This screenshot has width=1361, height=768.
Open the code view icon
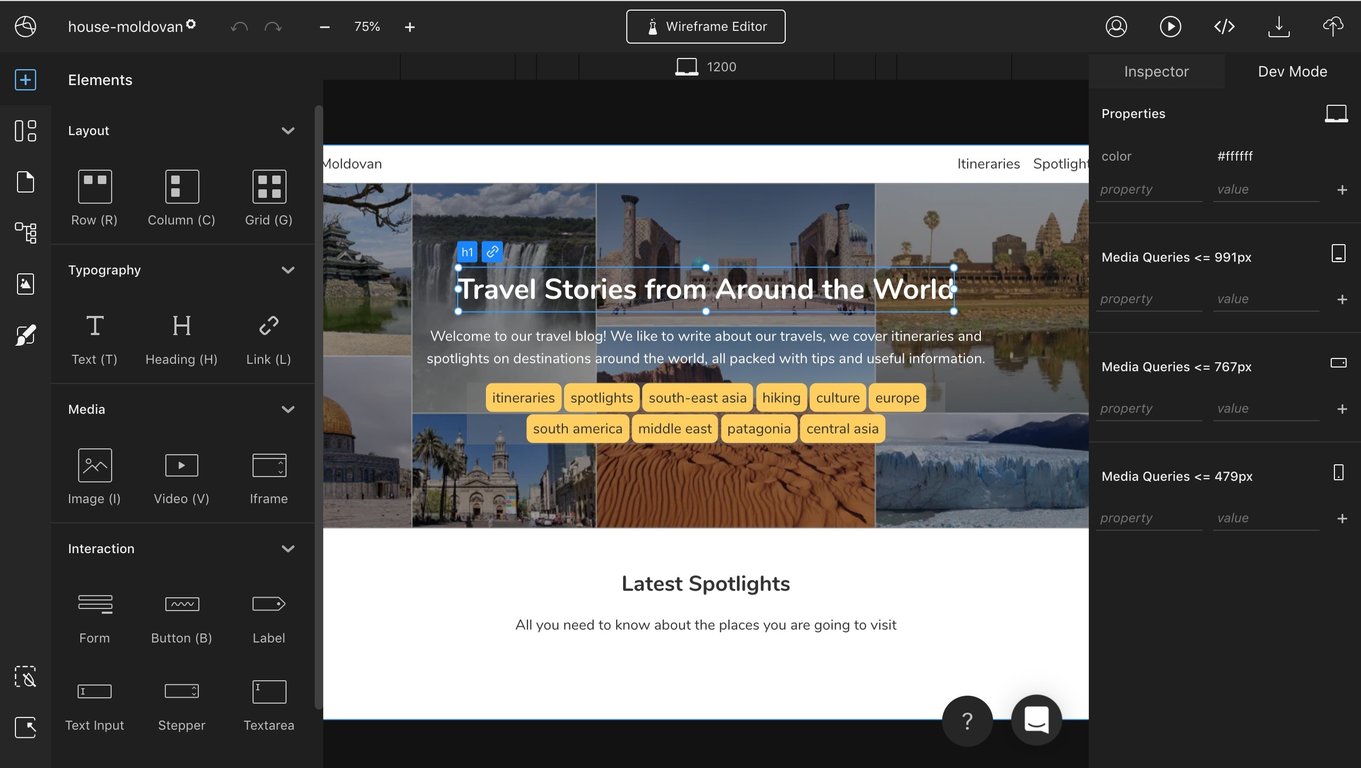[1224, 27]
